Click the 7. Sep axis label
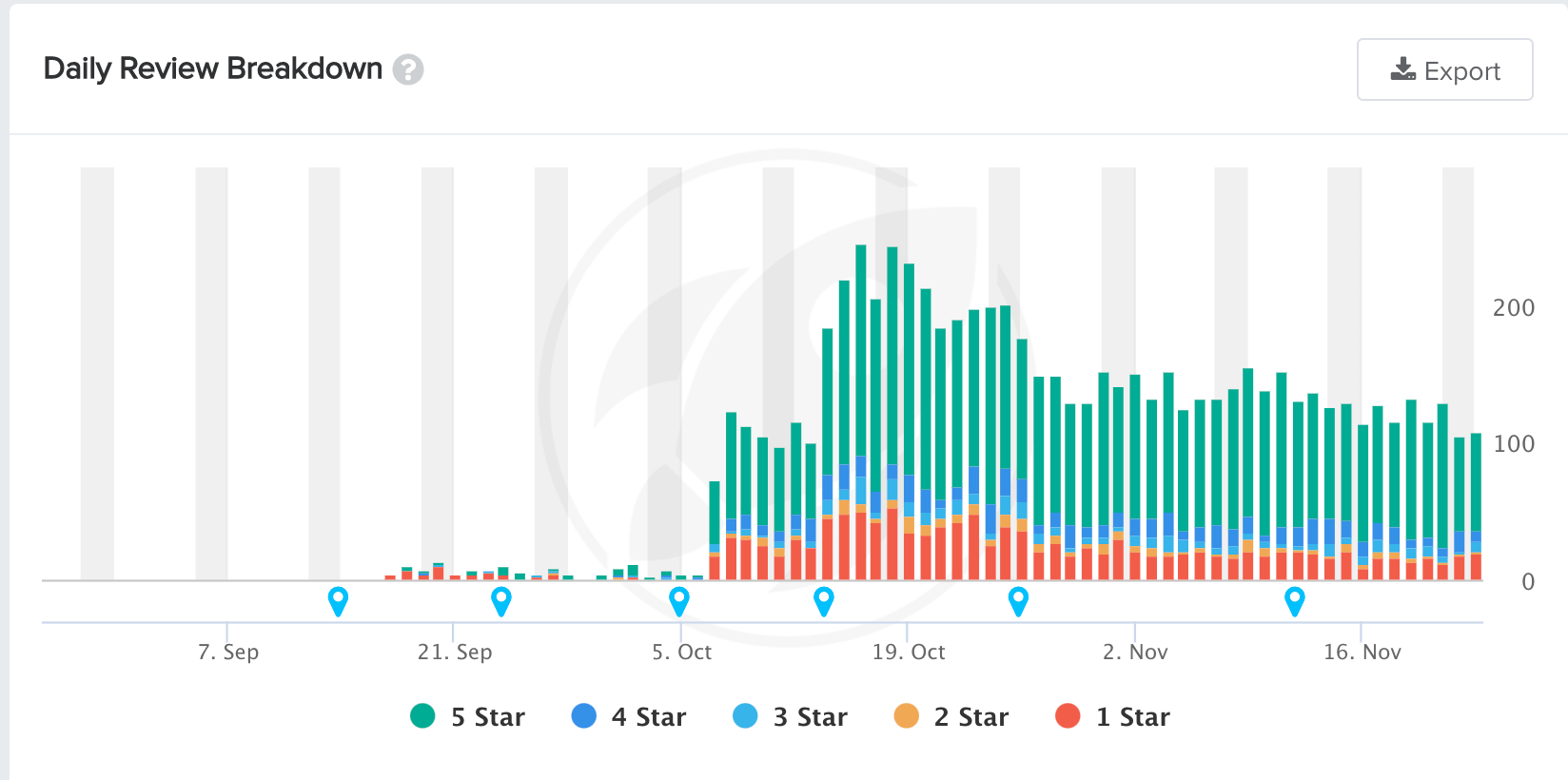 pyautogui.click(x=228, y=652)
